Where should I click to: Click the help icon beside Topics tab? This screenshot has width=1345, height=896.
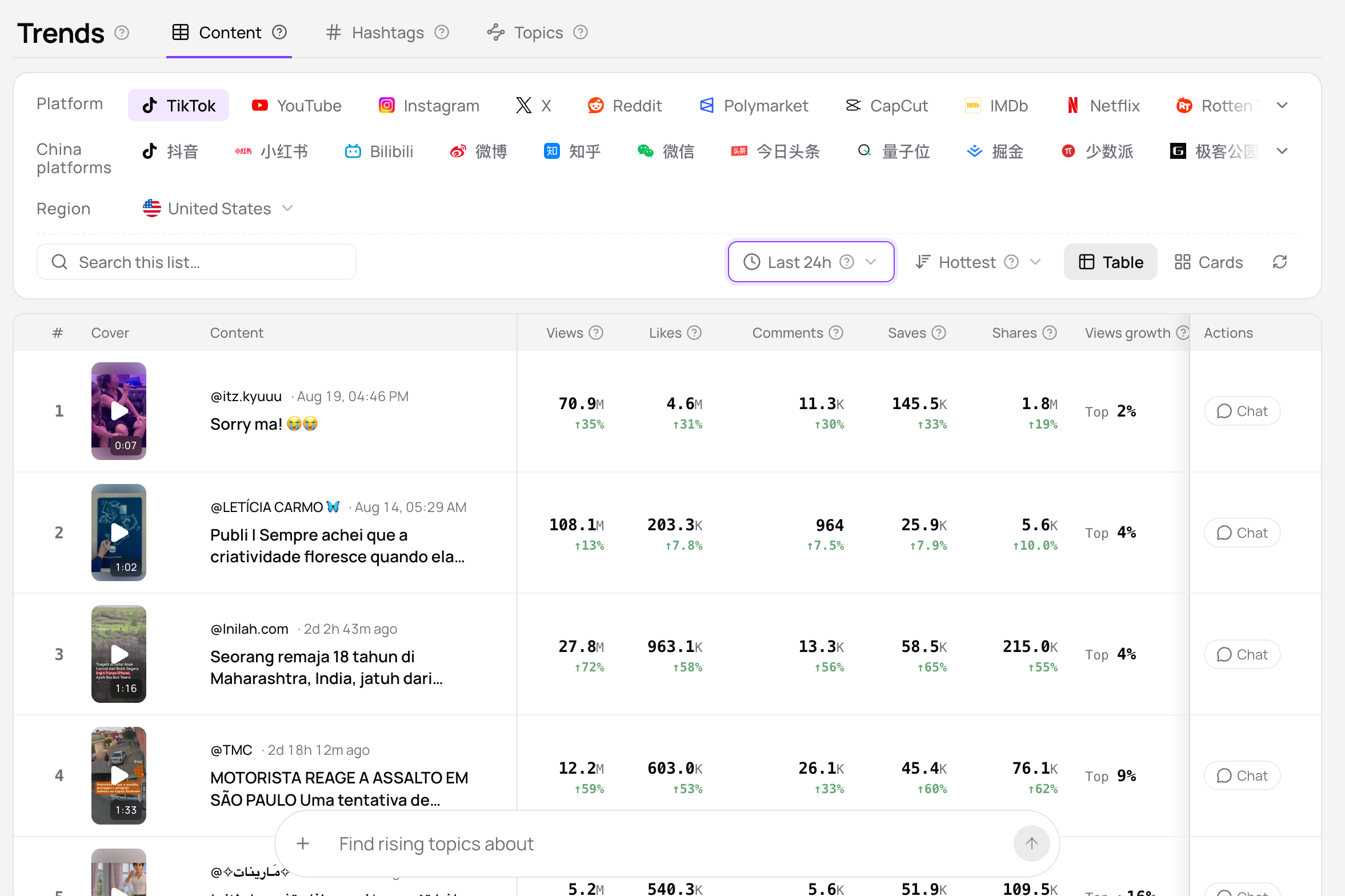[x=581, y=33]
